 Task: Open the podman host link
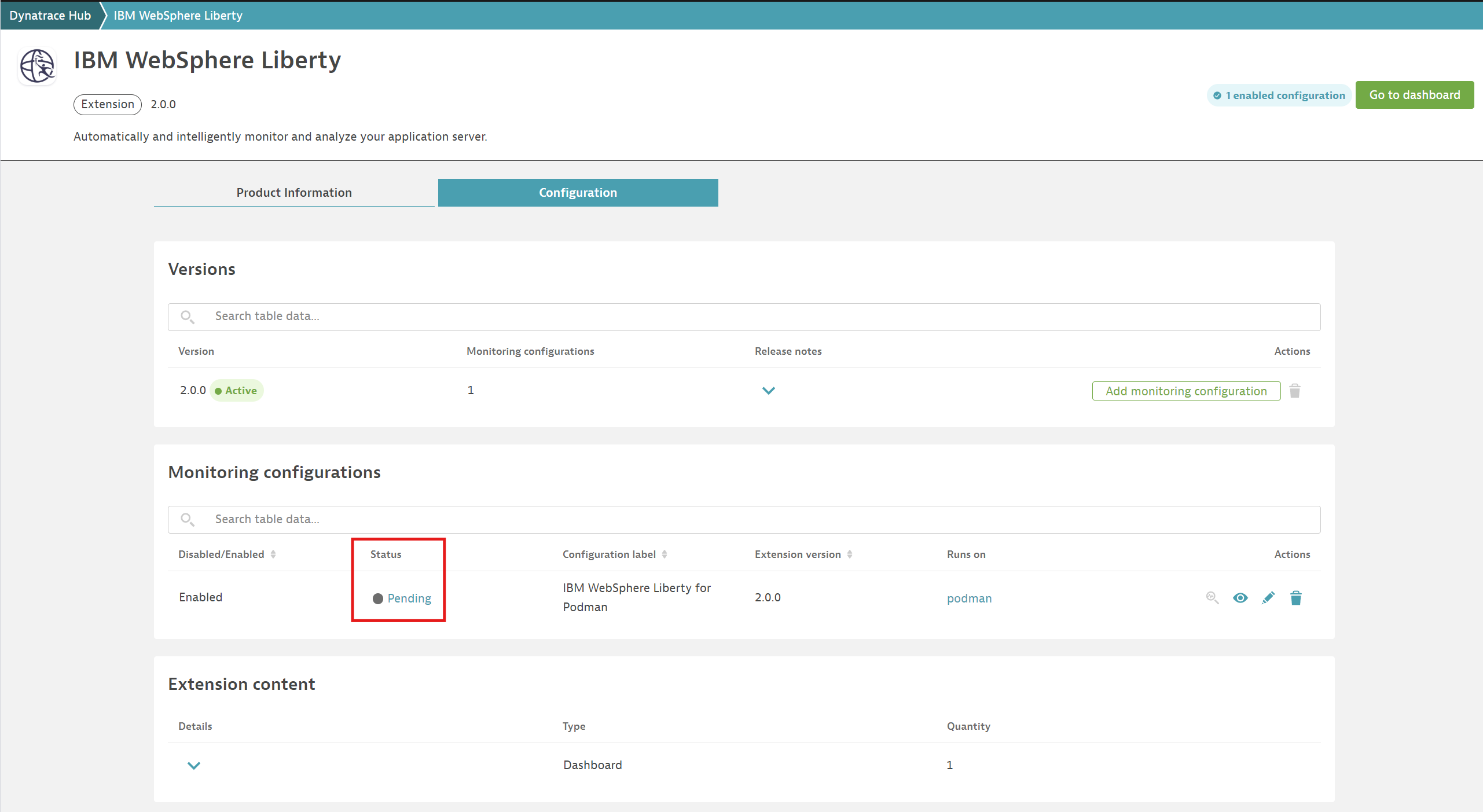point(969,598)
